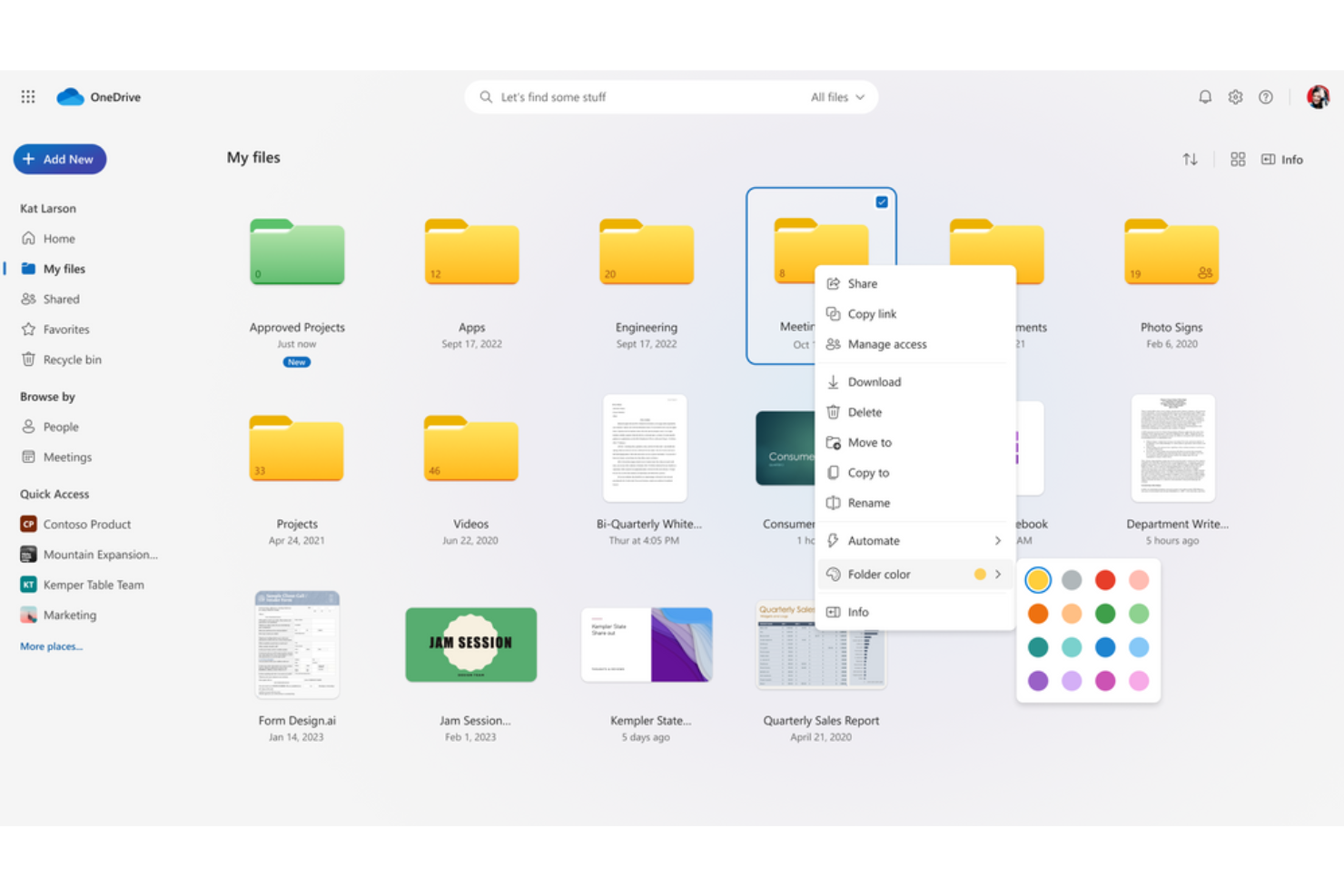Pick the dark green folder color swatch
This screenshot has height=896, width=1344.
point(1105,614)
